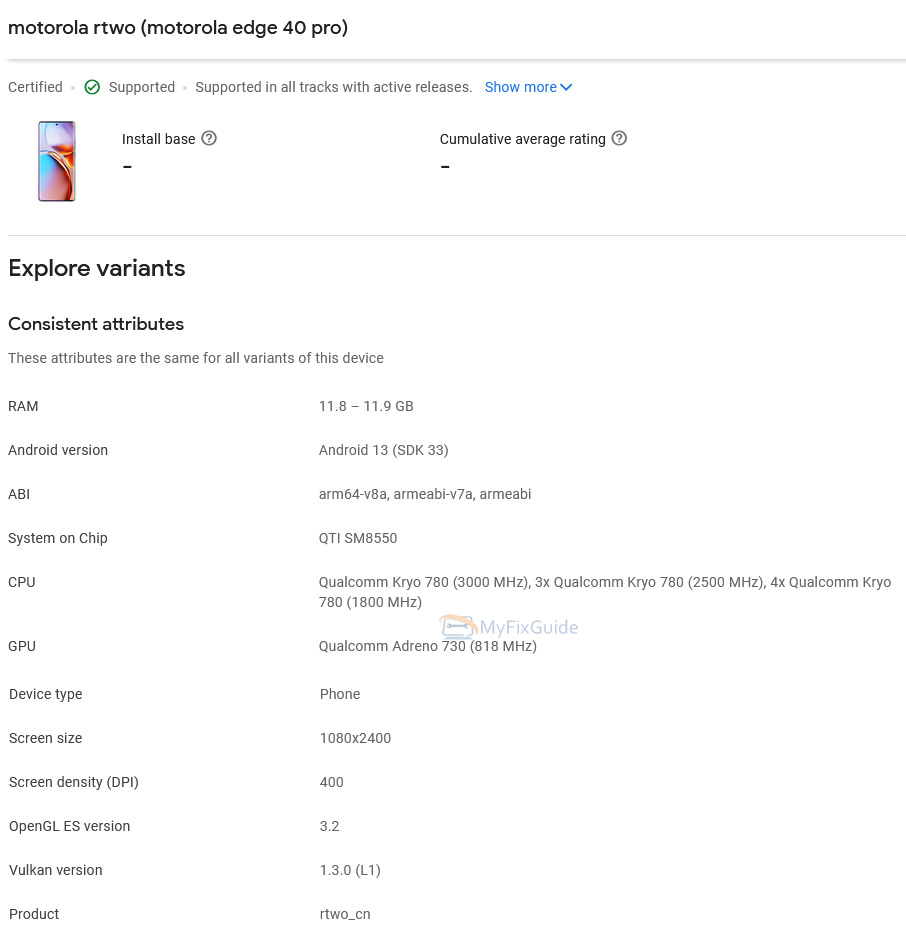The height and width of the screenshot is (946, 906).
Task: Click the Install base help icon
Action: coord(209,139)
